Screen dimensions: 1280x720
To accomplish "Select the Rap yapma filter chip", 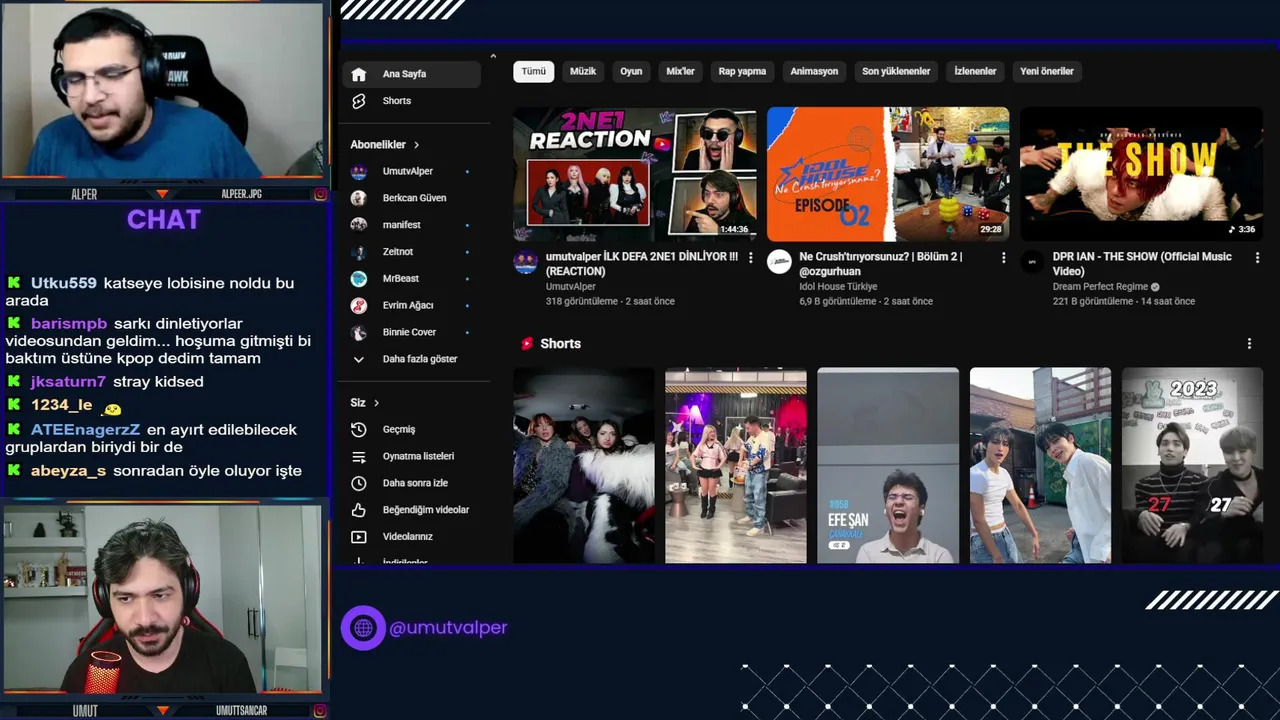I will (742, 72).
